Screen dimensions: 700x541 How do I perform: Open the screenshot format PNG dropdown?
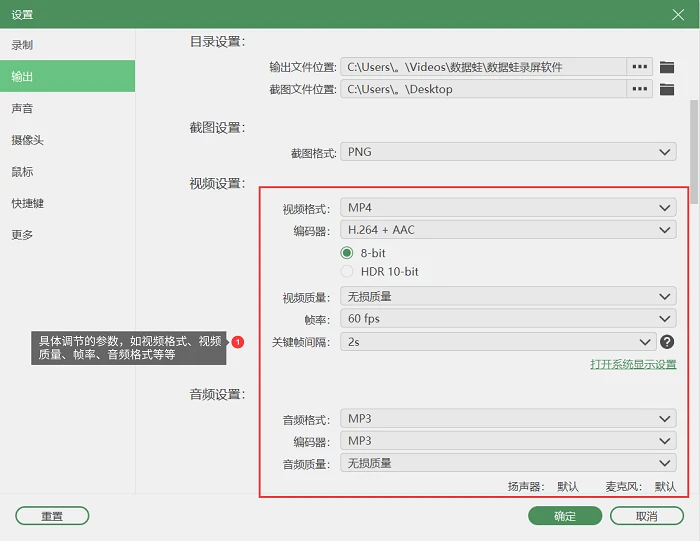[508, 152]
